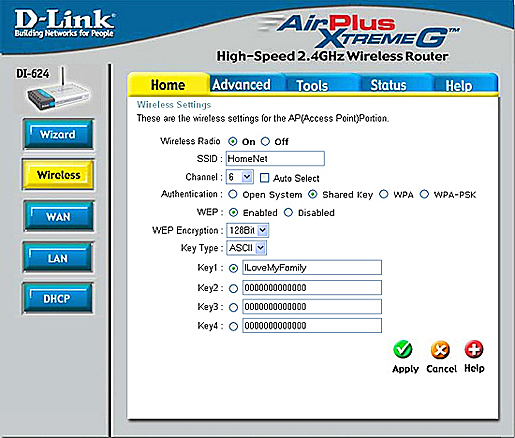Open the Key Type ASCII dropdown
The width and height of the screenshot is (515, 438).
coord(247,248)
